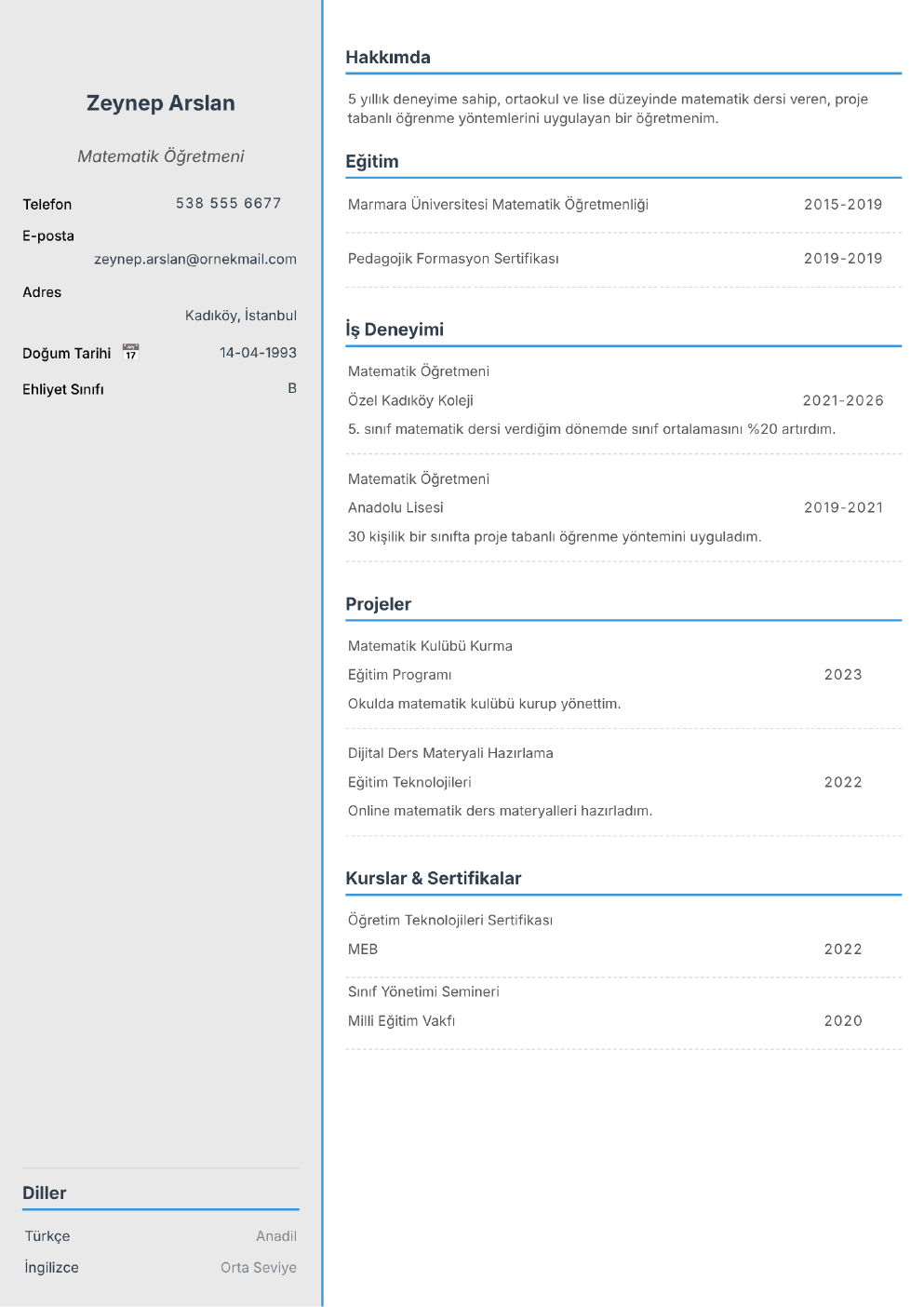
Task: Select the Dijital Ders Materyali Hazırlama title
Action: click(x=450, y=753)
